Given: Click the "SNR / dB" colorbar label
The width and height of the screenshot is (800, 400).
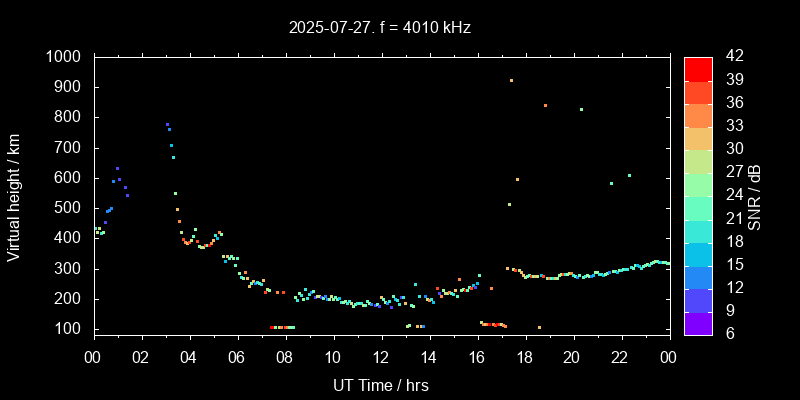Looking at the screenshot, I should click(755, 195).
